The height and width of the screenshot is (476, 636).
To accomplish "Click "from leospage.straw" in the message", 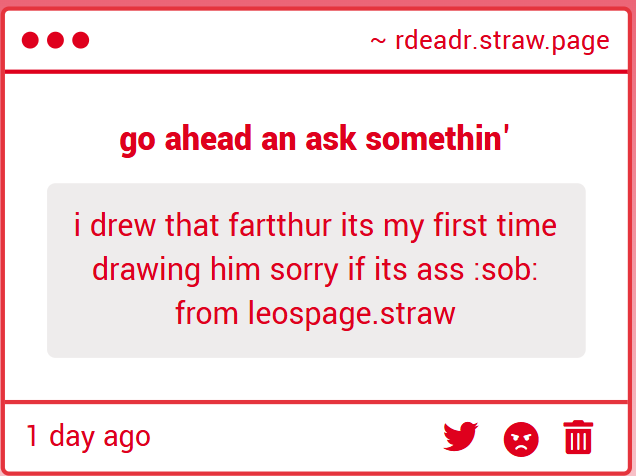I will [x=315, y=313].
